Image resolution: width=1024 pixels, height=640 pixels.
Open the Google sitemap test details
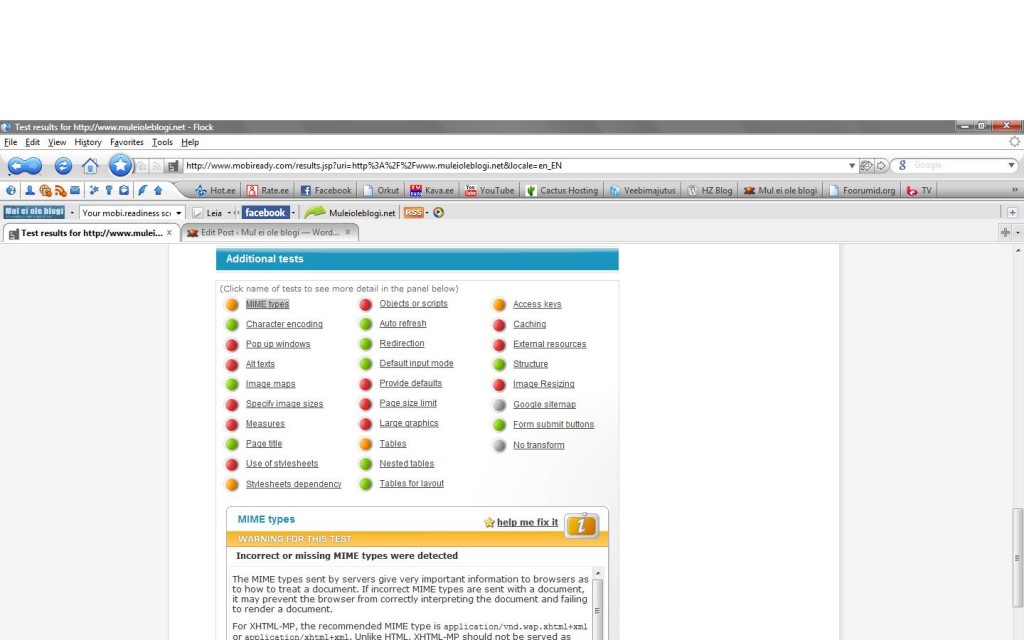[x=544, y=405]
